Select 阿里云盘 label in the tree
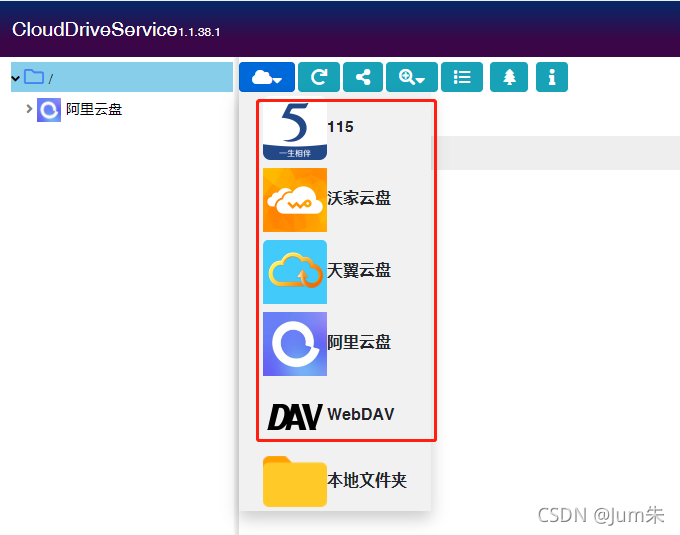 [94, 109]
